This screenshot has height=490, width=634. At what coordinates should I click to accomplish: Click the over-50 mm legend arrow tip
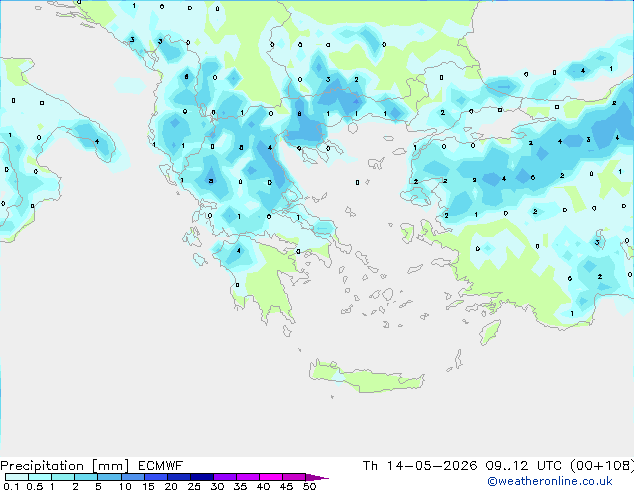(317, 477)
